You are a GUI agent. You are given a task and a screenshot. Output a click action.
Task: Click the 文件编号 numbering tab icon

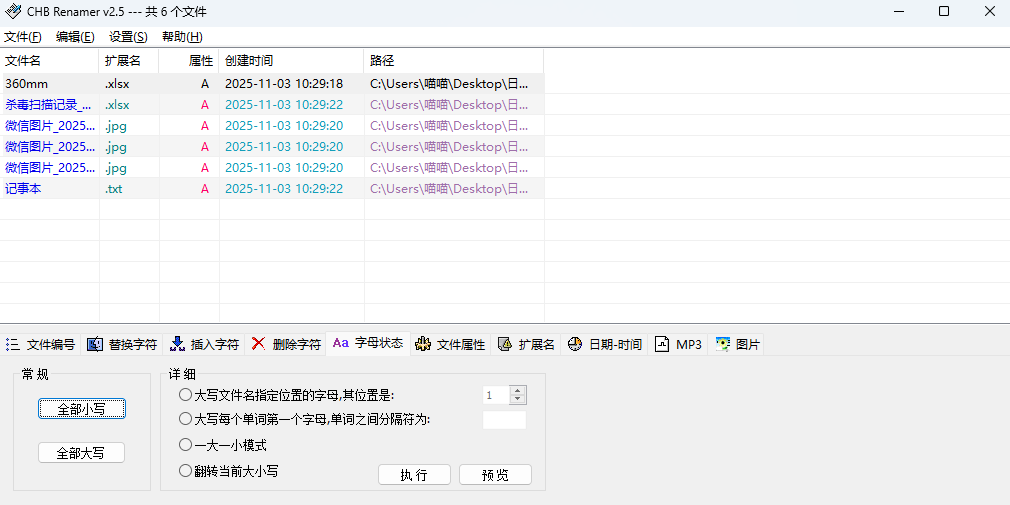[13, 344]
